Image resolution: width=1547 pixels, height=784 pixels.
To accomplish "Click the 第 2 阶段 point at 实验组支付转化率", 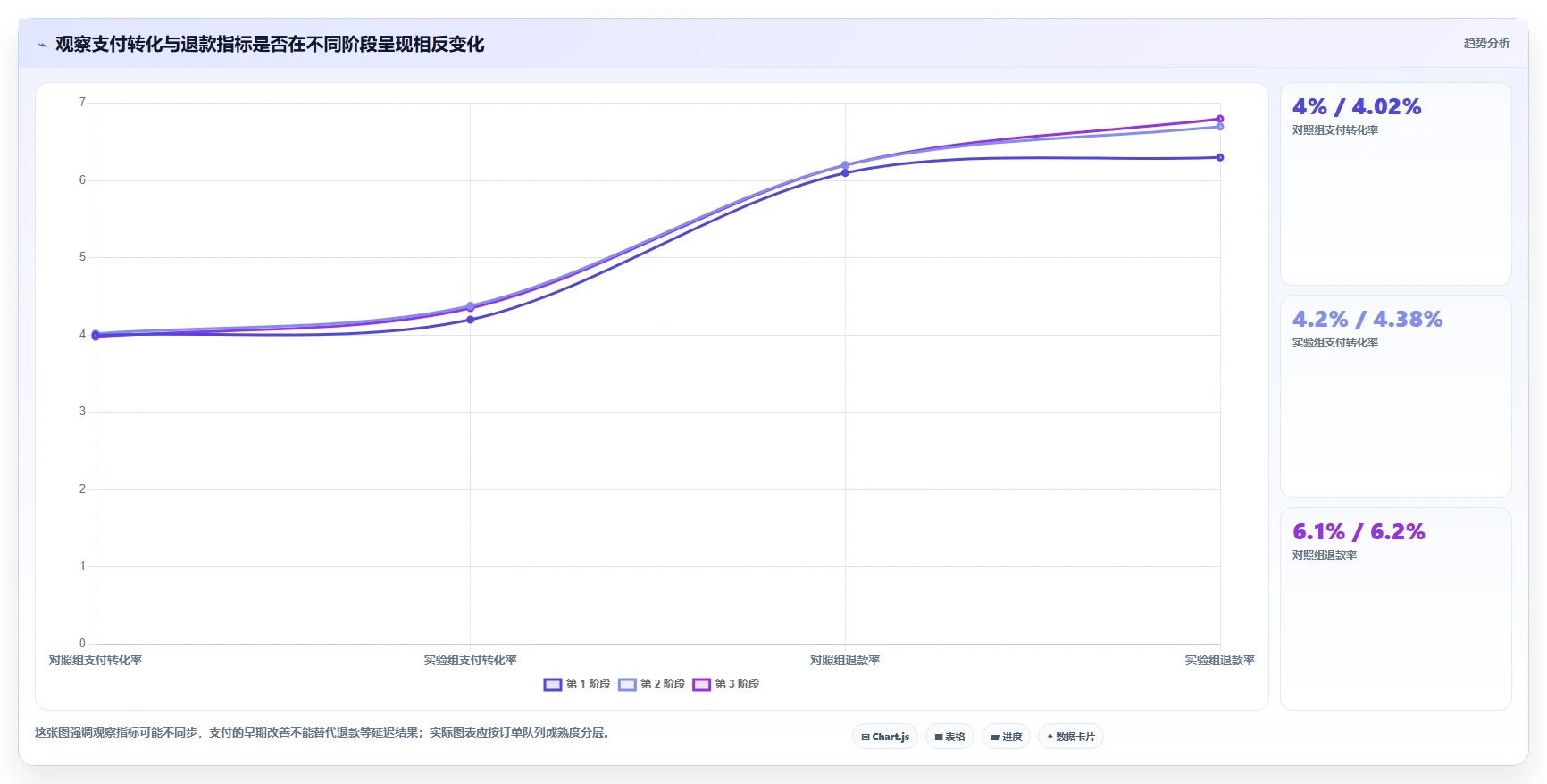I will (471, 305).
